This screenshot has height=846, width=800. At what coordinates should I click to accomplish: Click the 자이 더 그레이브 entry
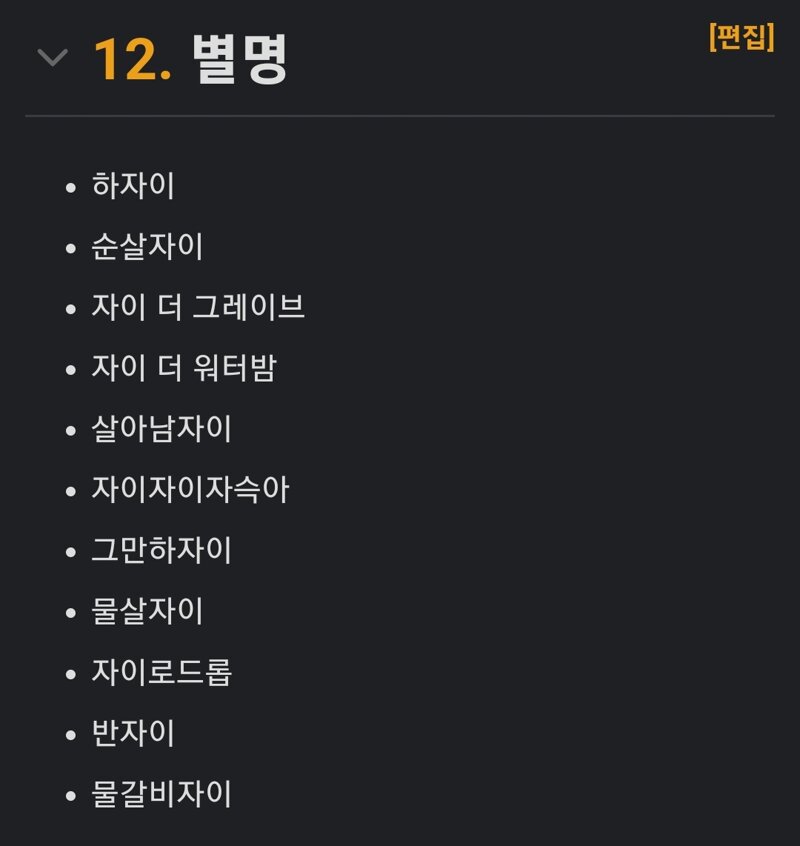tap(198, 307)
